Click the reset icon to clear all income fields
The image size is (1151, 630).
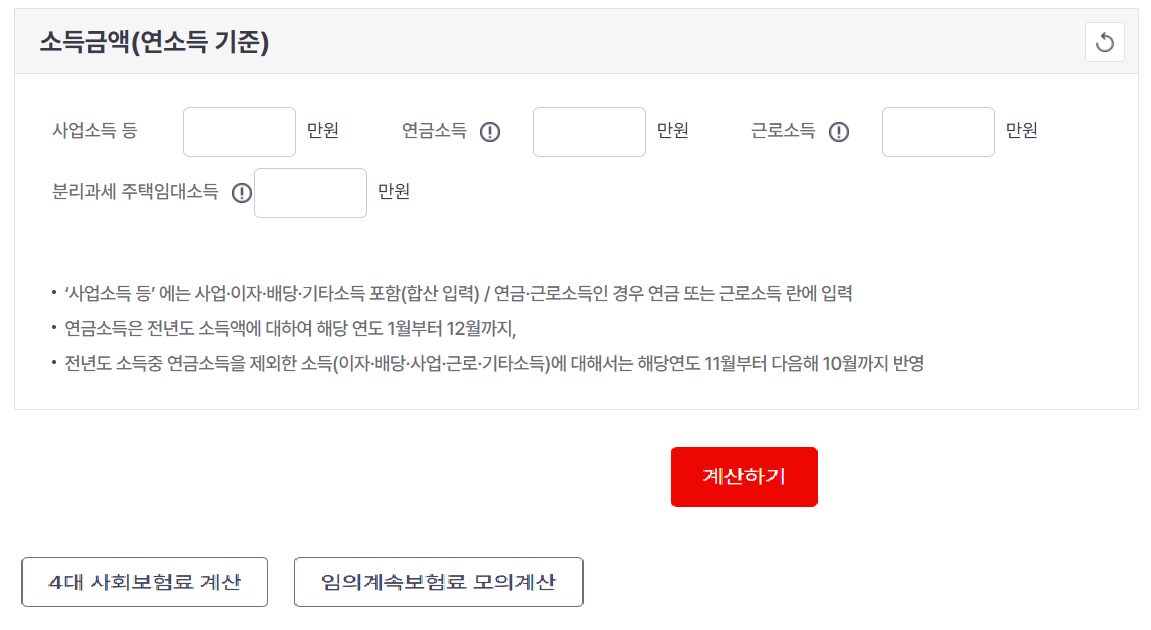pyautogui.click(x=1104, y=42)
